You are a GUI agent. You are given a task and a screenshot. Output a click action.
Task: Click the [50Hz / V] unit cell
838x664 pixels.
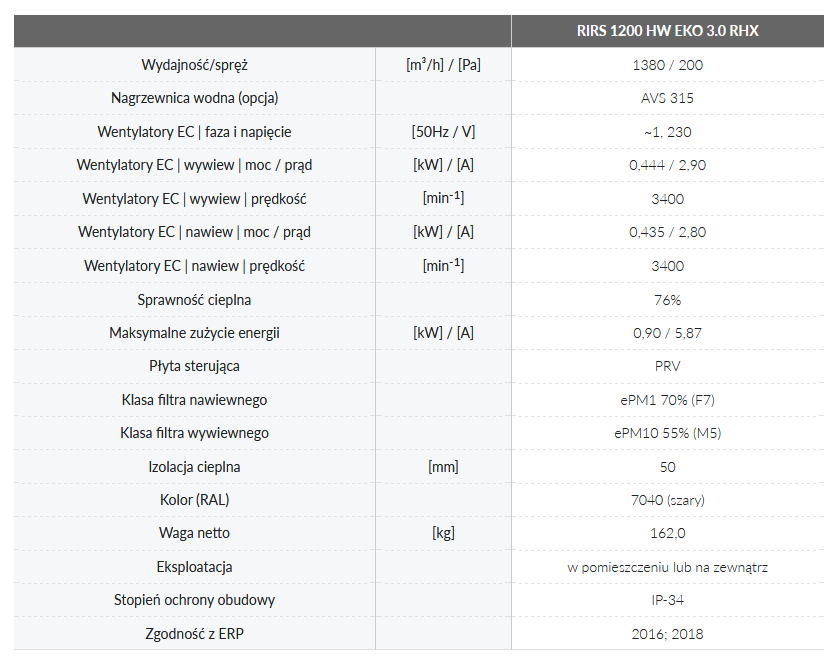point(443,132)
